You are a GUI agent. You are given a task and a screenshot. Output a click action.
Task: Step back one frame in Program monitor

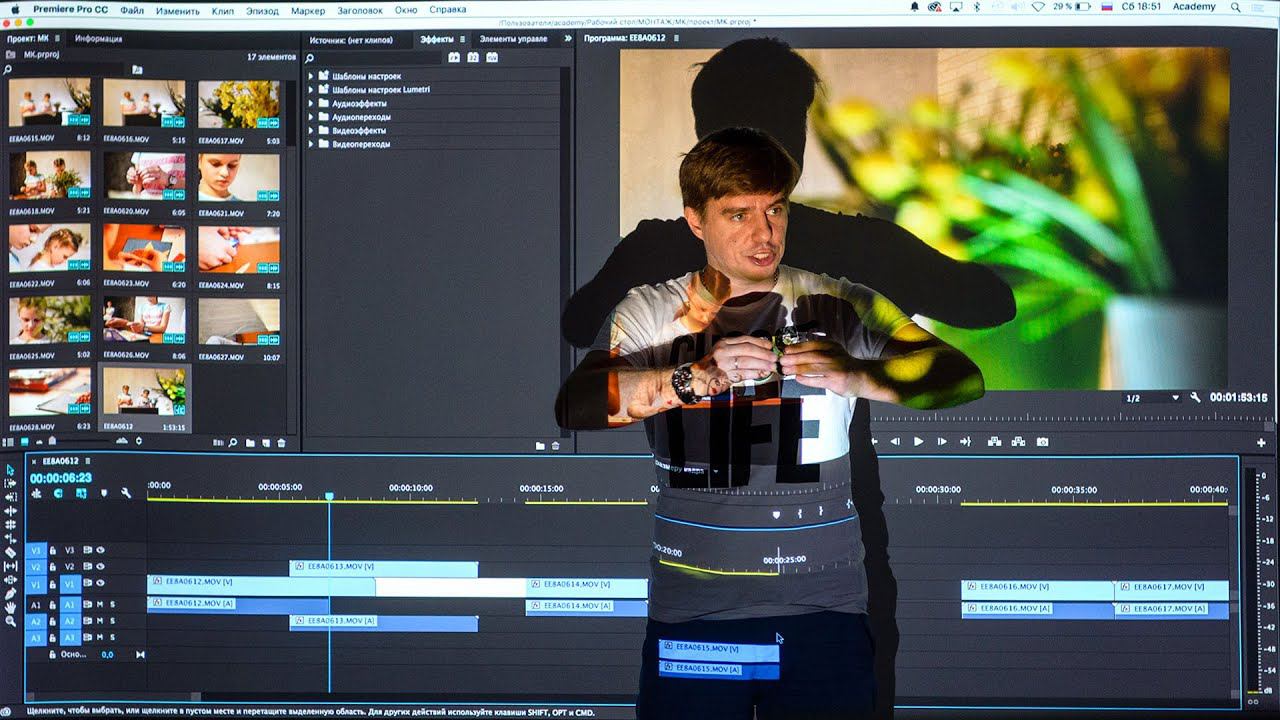point(895,441)
